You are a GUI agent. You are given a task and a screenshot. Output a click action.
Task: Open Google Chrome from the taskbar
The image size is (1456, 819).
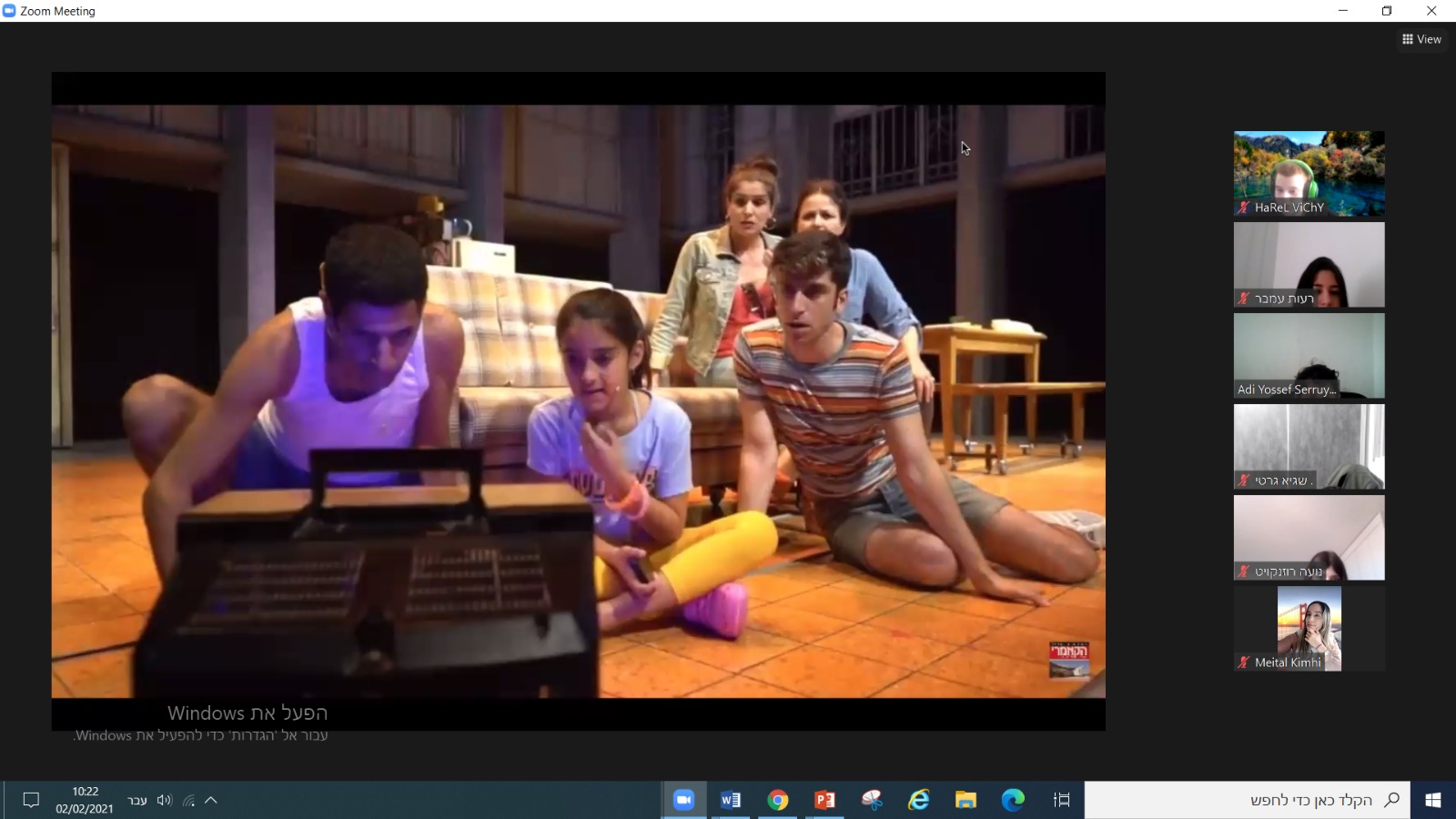778,800
